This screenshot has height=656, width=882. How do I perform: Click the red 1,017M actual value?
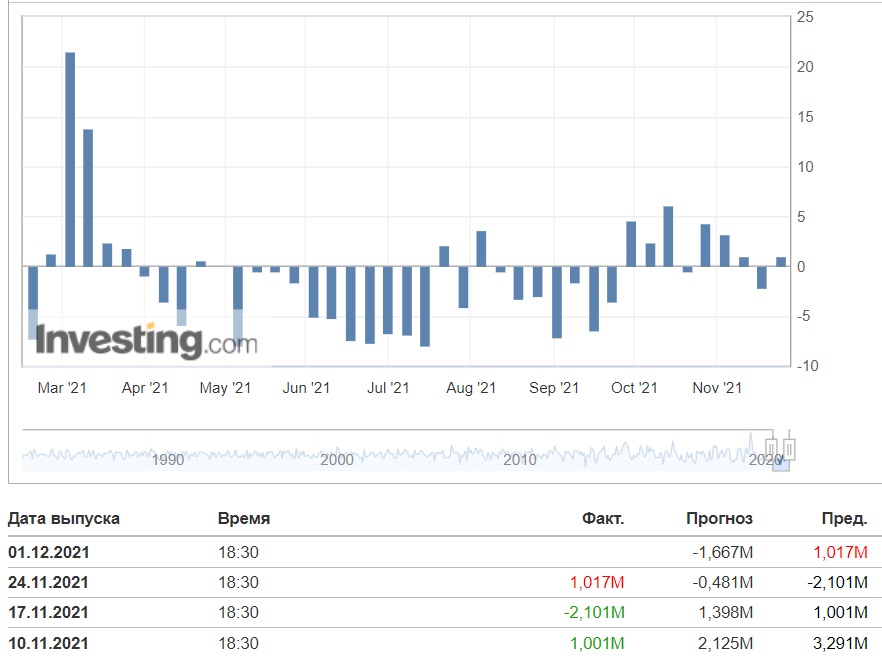[x=597, y=582]
